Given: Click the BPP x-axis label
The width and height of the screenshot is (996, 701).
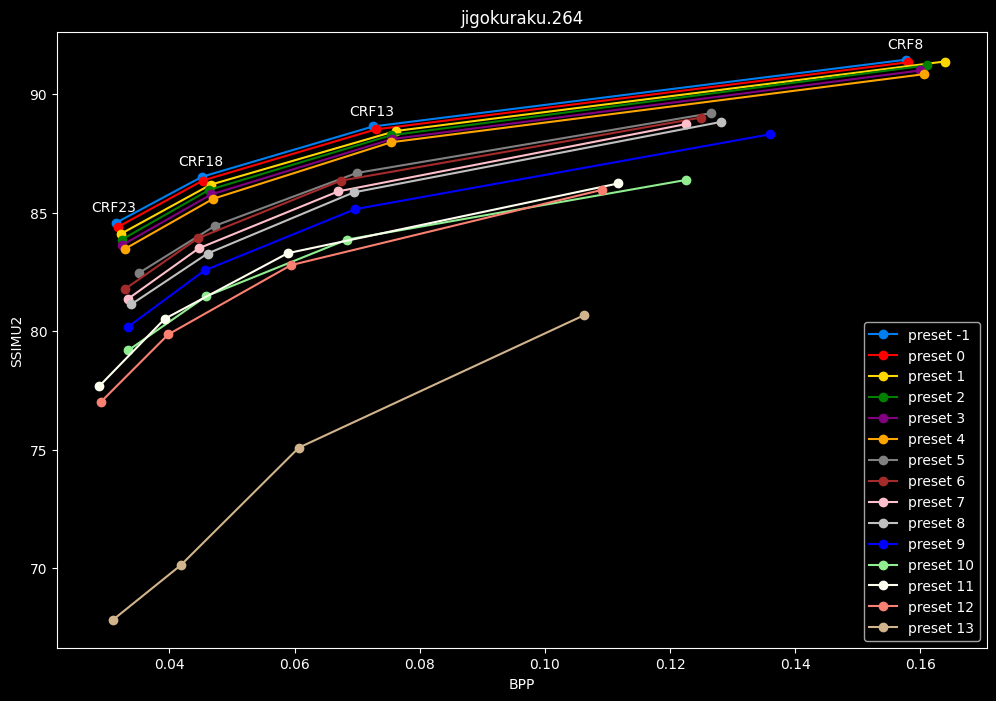Looking at the screenshot, I should tap(522, 684).
